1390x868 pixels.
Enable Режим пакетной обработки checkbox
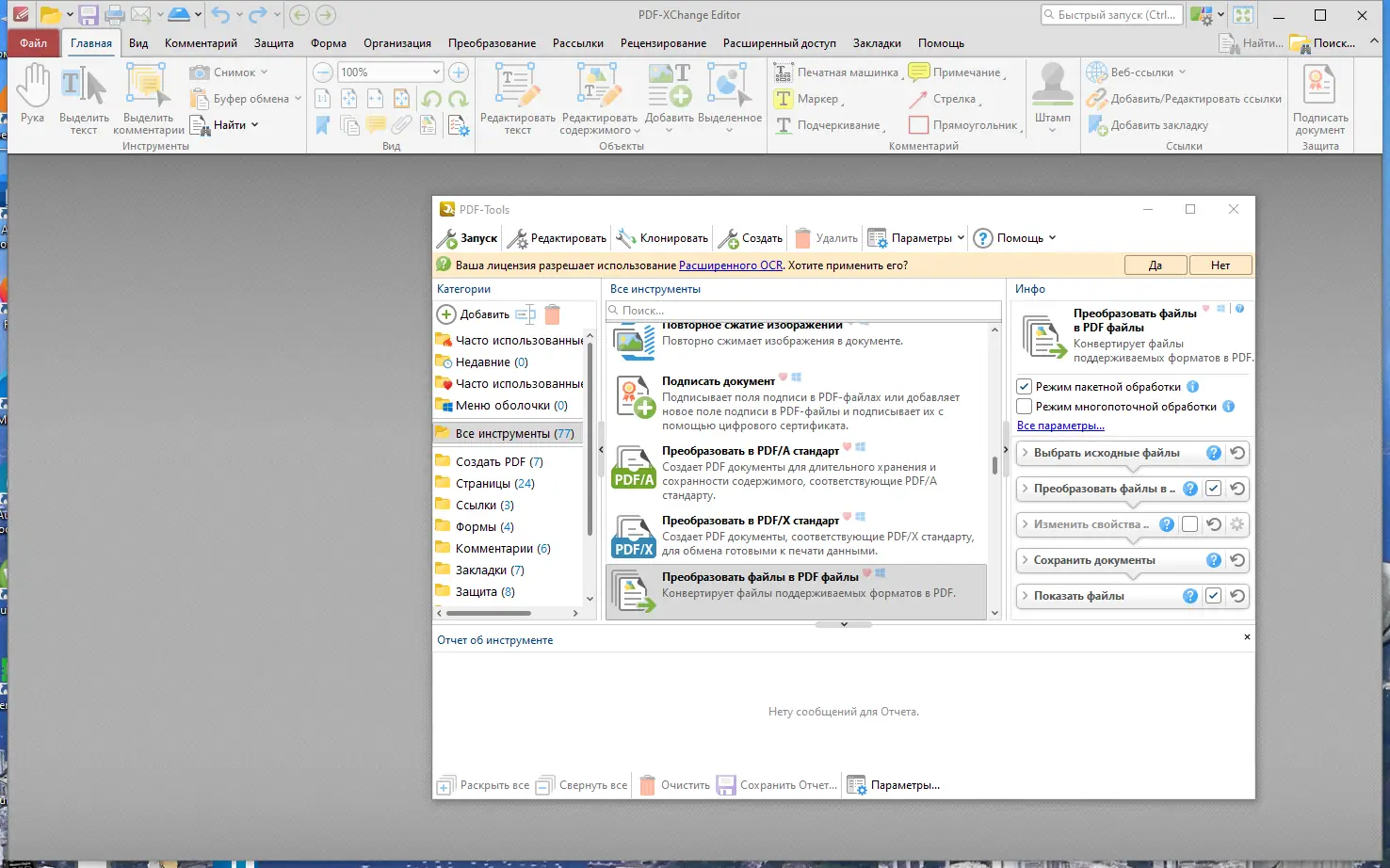click(x=1024, y=386)
